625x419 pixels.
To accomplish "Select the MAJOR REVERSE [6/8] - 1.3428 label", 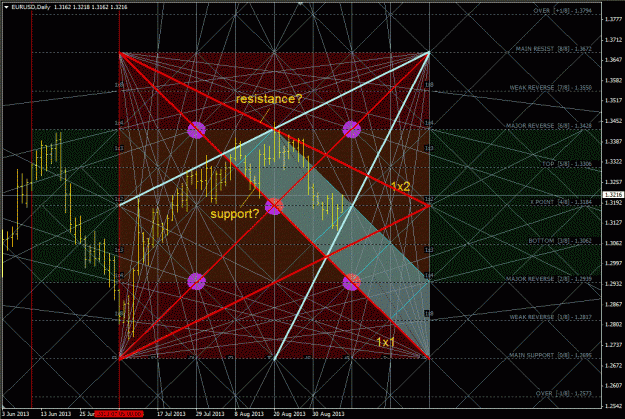I will [x=549, y=126].
